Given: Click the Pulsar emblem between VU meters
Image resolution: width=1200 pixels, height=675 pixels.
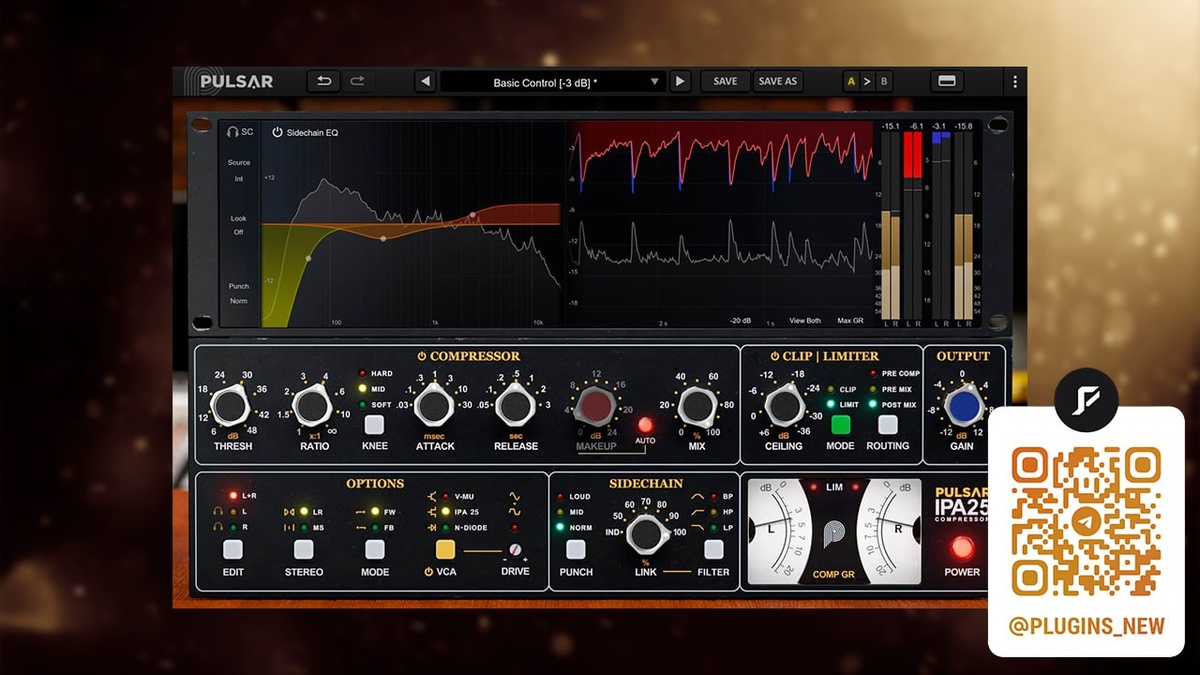Looking at the screenshot, I should tap(834, 532).
